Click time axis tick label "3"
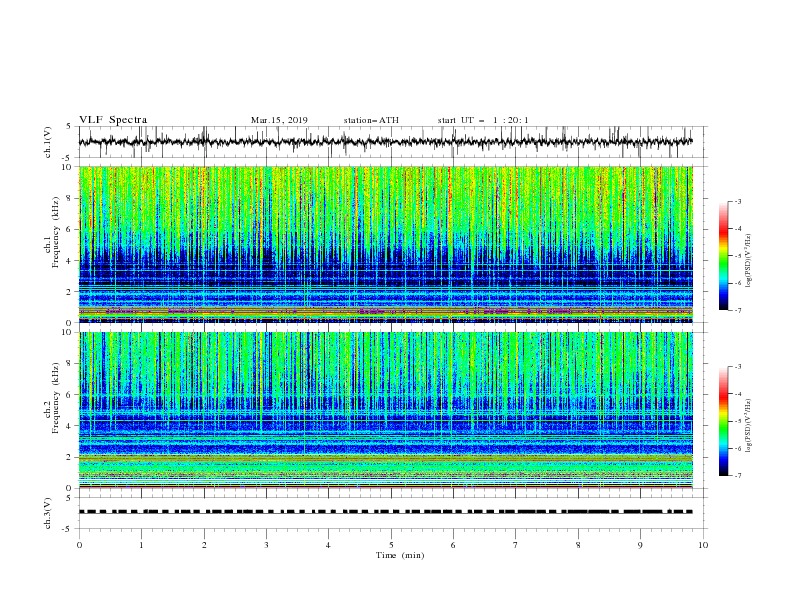 (266, 545)
